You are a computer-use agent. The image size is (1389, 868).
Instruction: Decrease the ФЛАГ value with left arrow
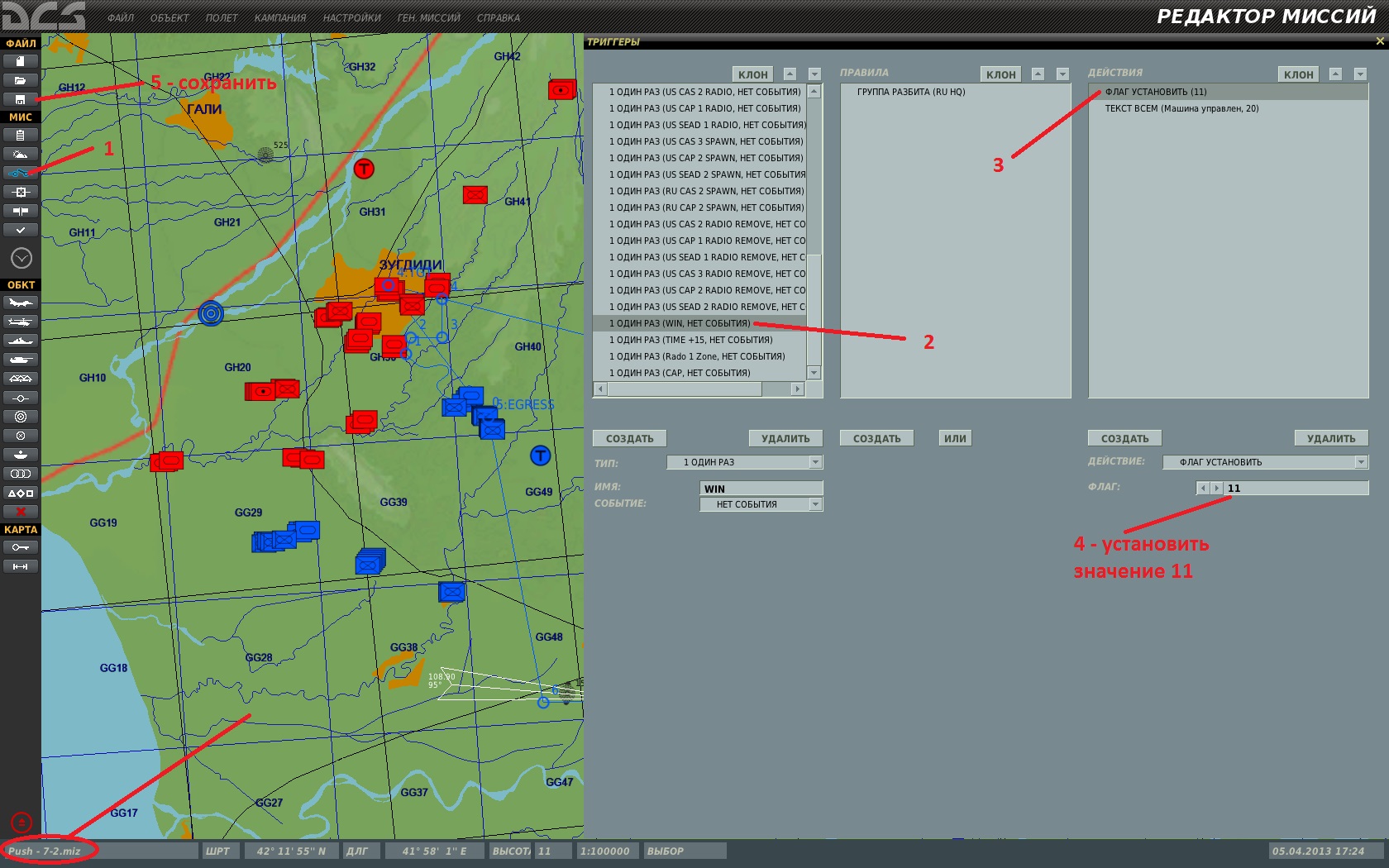point(1203,488)
